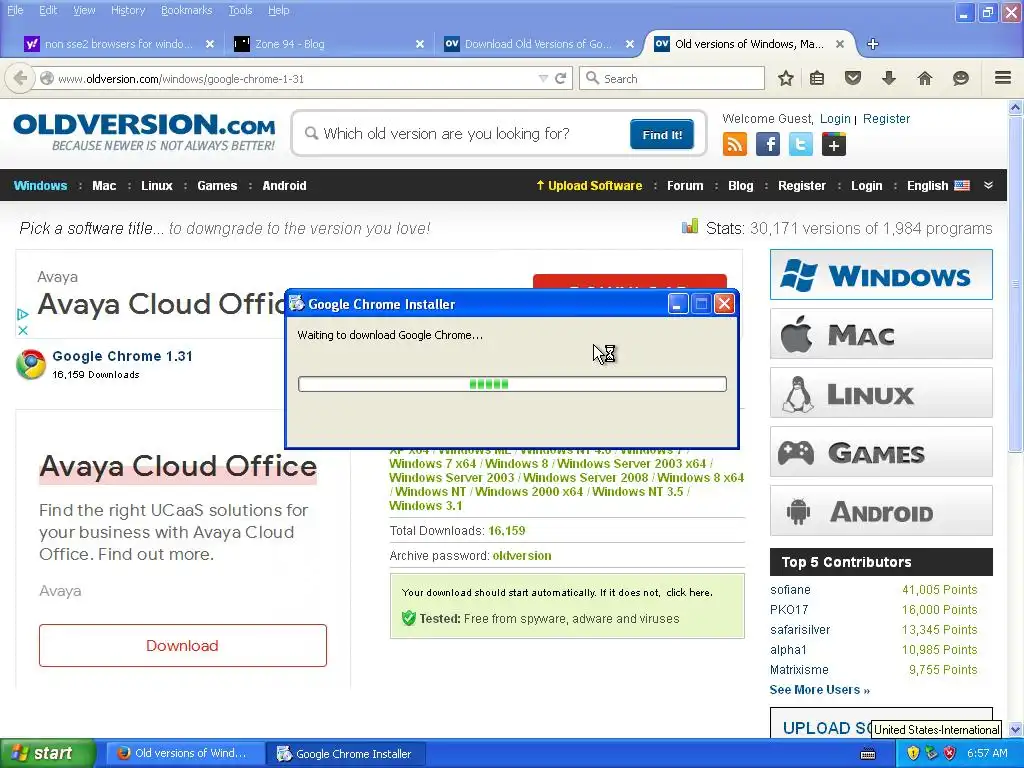
Task: Open the Blog nav link
Action: tap(741, 185)
